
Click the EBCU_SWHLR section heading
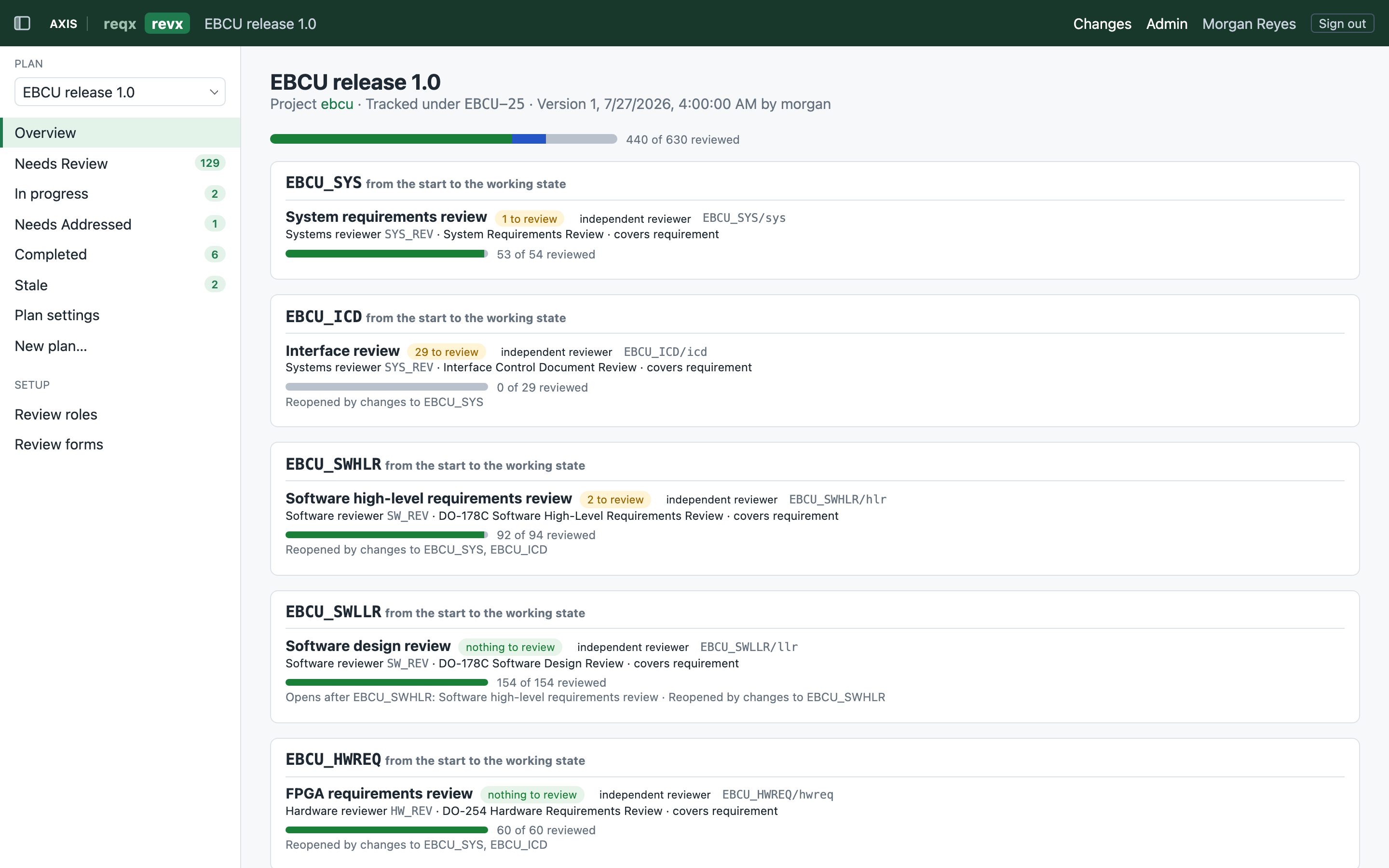tap(333, 464)
